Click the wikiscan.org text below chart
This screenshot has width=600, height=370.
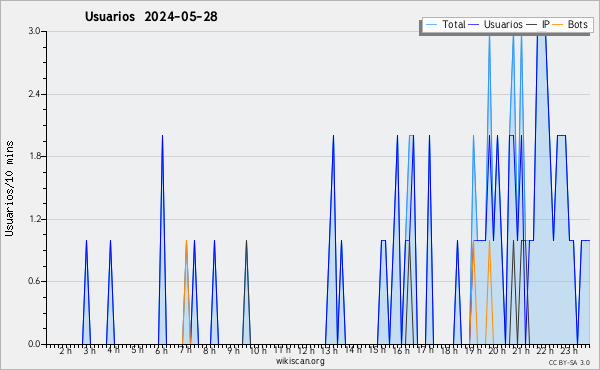(x=300, y=361)
